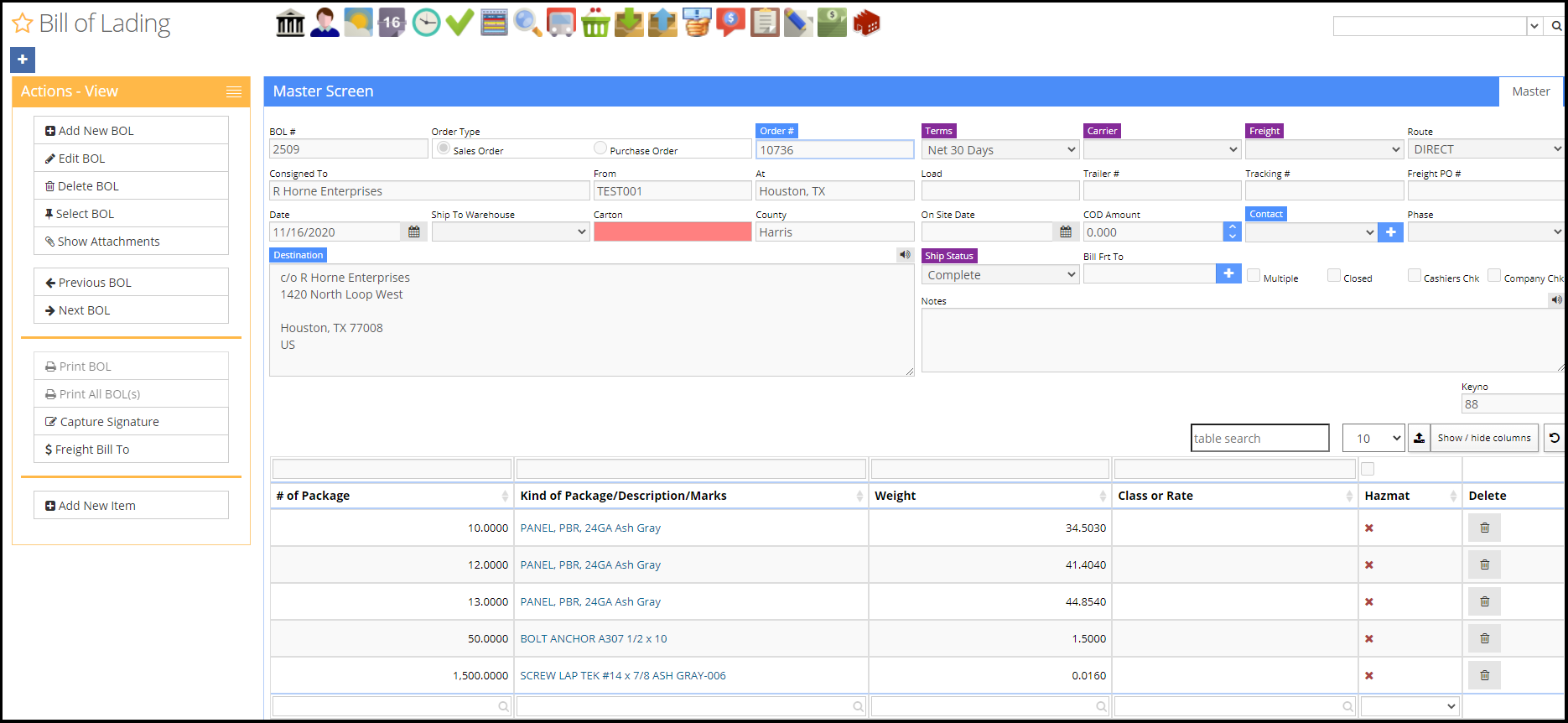
Task: Click the weather sun-and-cloud toolbar icon
Action: coord(358,23)
